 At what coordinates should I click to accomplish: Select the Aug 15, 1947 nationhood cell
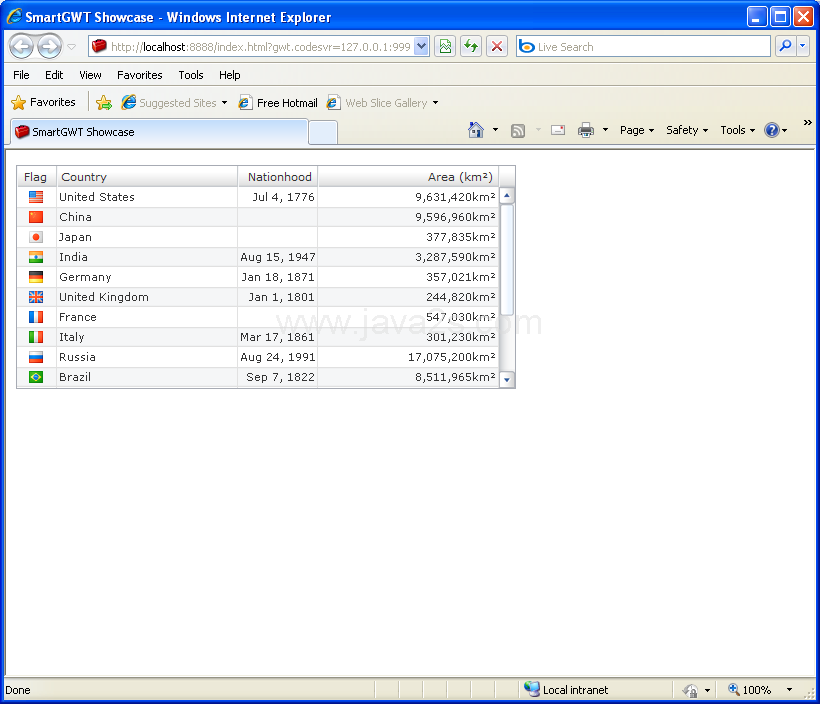click(x=278, y=257)
